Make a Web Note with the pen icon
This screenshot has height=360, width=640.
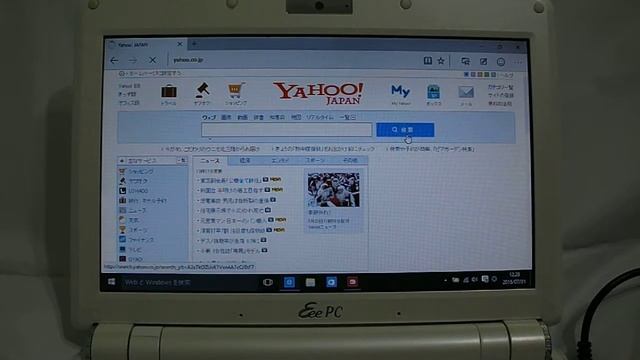click(x=483, y=61)
